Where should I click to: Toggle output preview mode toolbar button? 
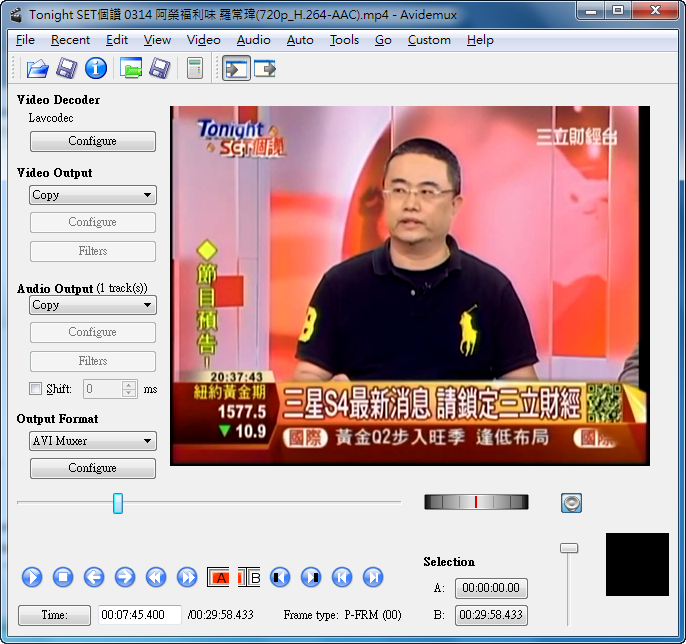(265, 69)
